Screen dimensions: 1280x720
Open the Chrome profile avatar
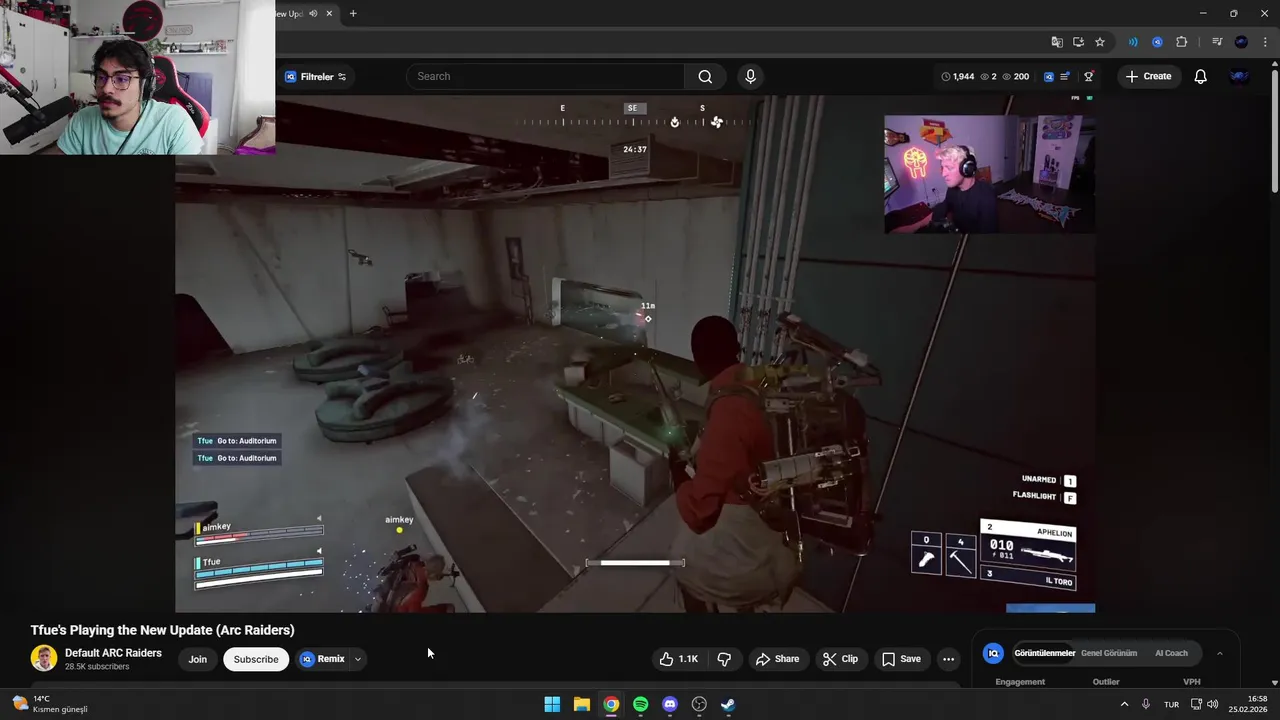tap(1241, 42)
